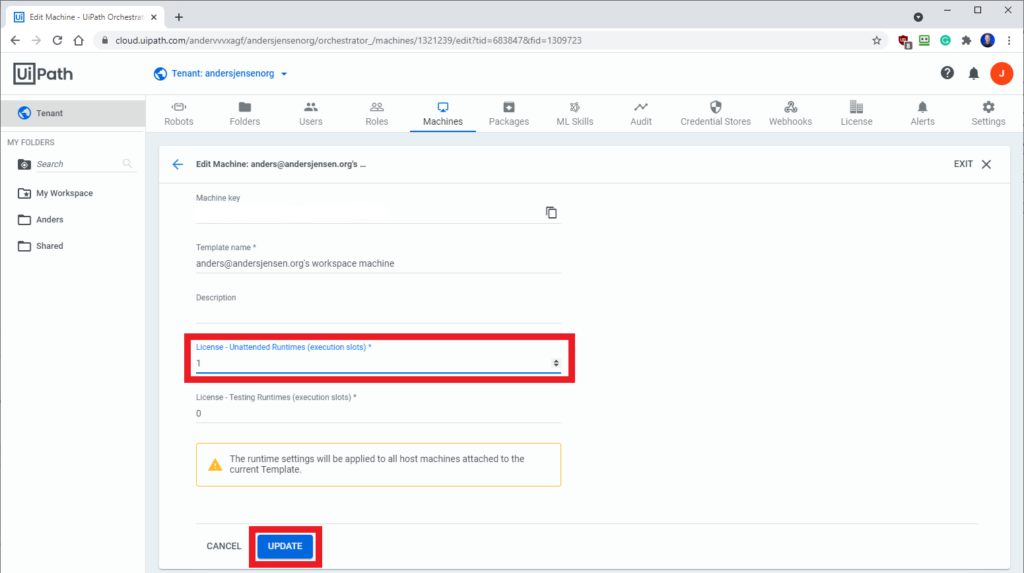The image size is (1024, 573).
Task: Switch to the Users tab
Action: [311, 114]
